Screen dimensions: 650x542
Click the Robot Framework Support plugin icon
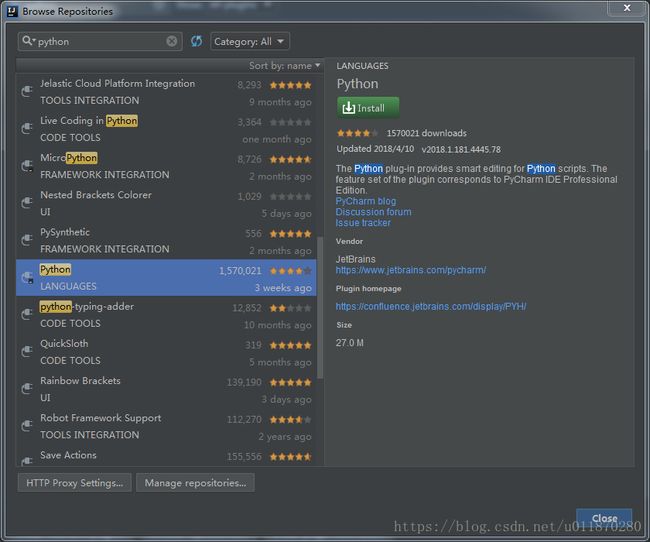tap(27, 425)
